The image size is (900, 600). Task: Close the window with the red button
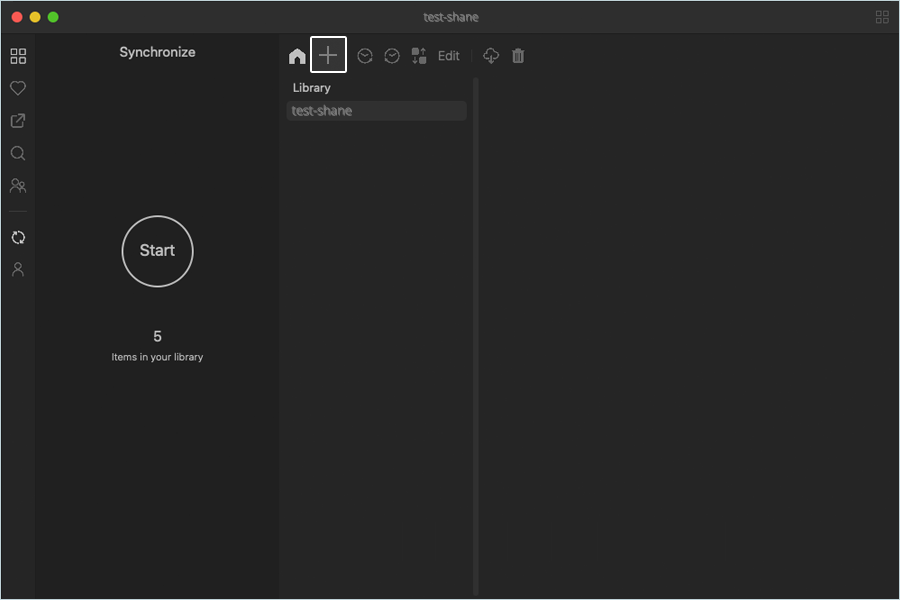click(17, 17)
